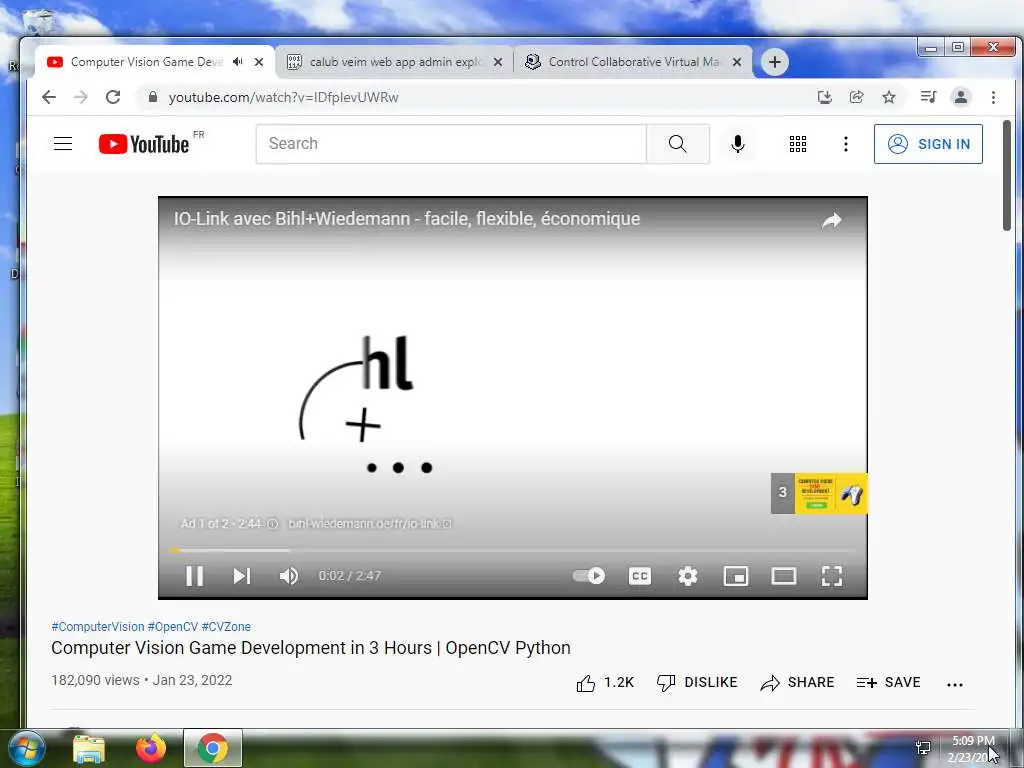Pause the video
Image resolution: width=1024 pixels, height=768 pixels.
(194, 576)
